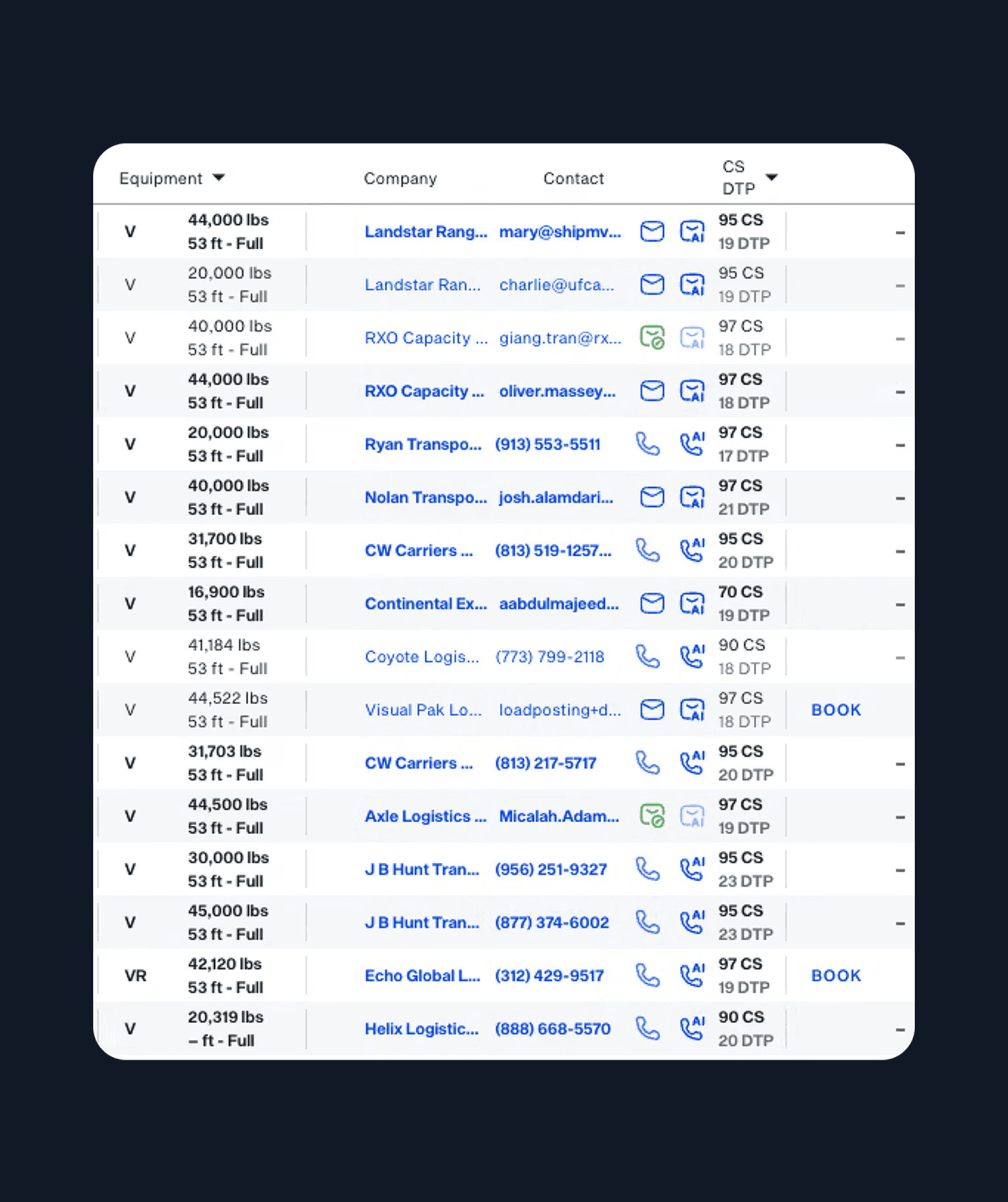This screenshot has width=1008, height=1202.
Task: Click phone icon for (956) 251-9327
Action: tap(648, 869)
